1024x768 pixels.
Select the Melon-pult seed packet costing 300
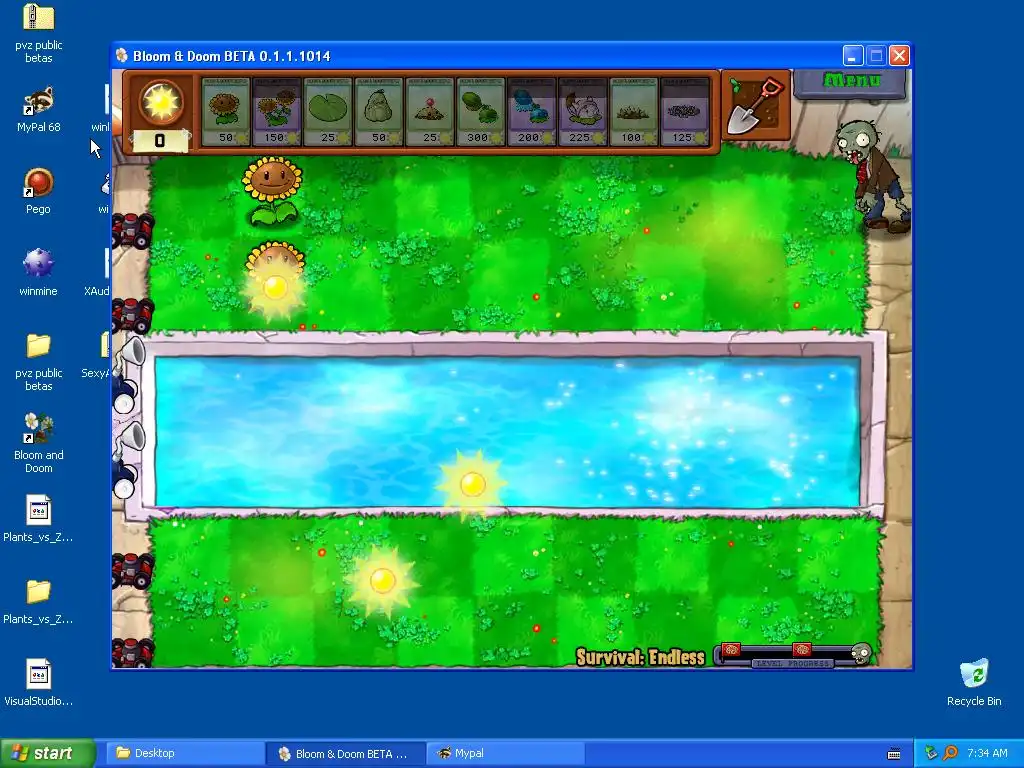[x=481, y=112]
